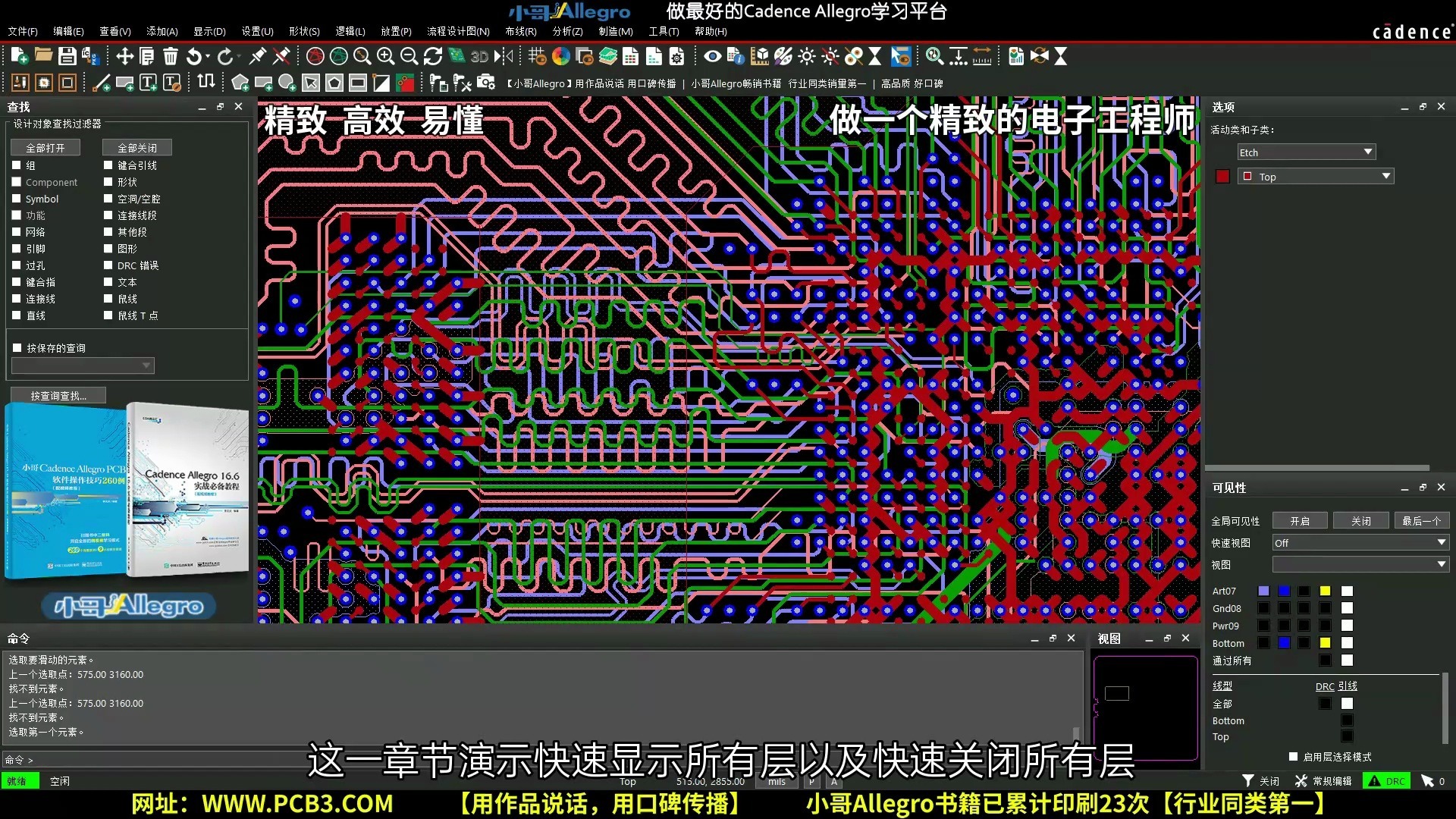
Task: Click the Undo icon
Action: point(196,56)
